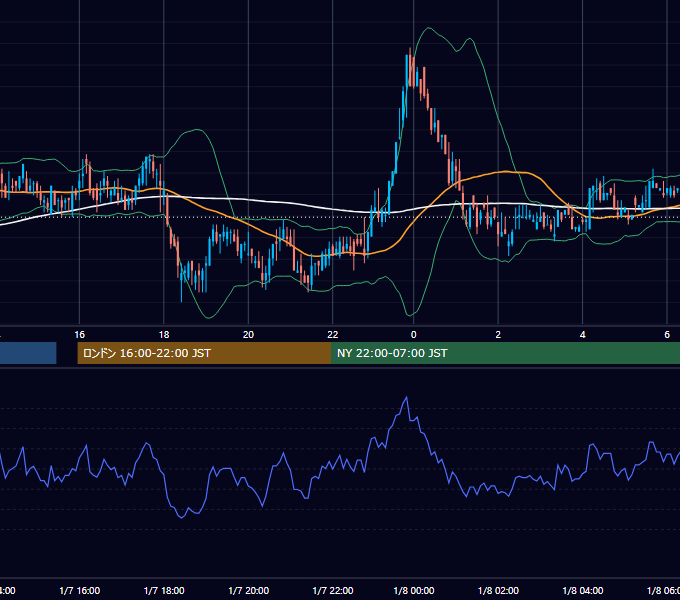Click the ロンドン 16:00-22:00 JST session bar
680x600 pixels.
204,353
